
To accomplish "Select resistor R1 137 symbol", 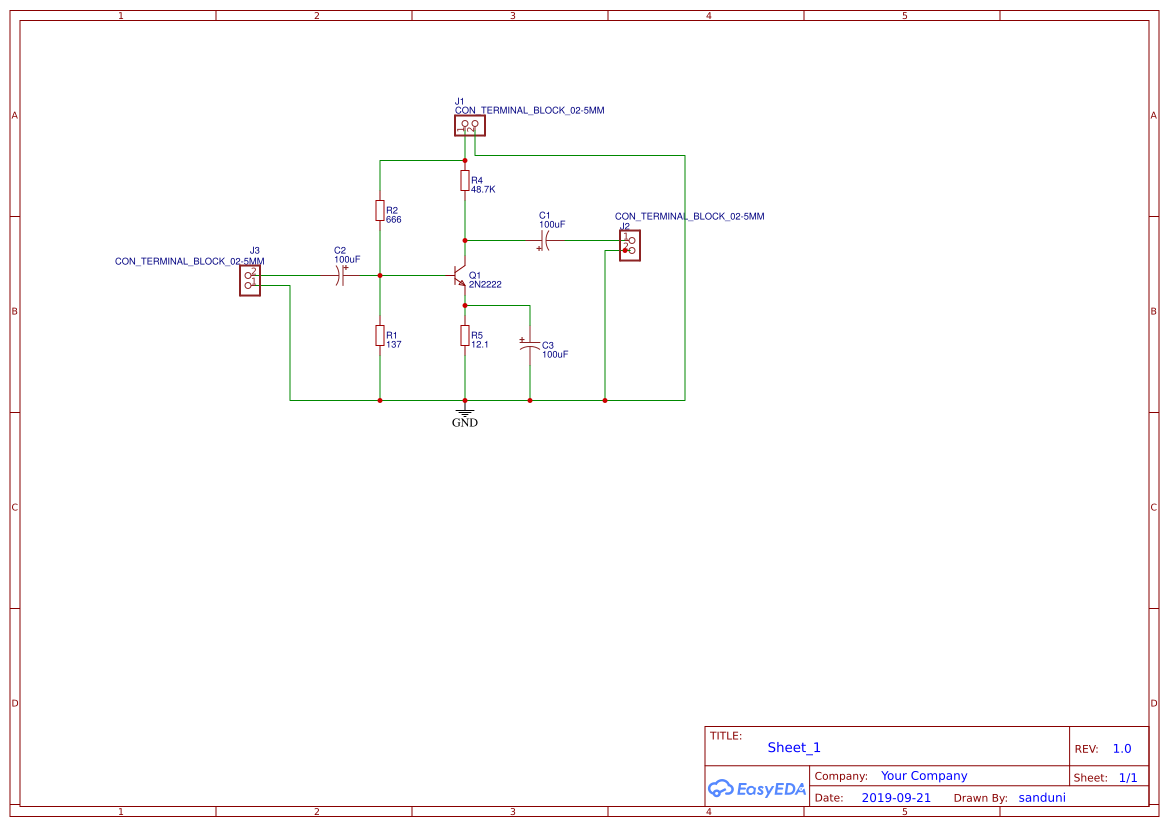I will pos(380,337).
